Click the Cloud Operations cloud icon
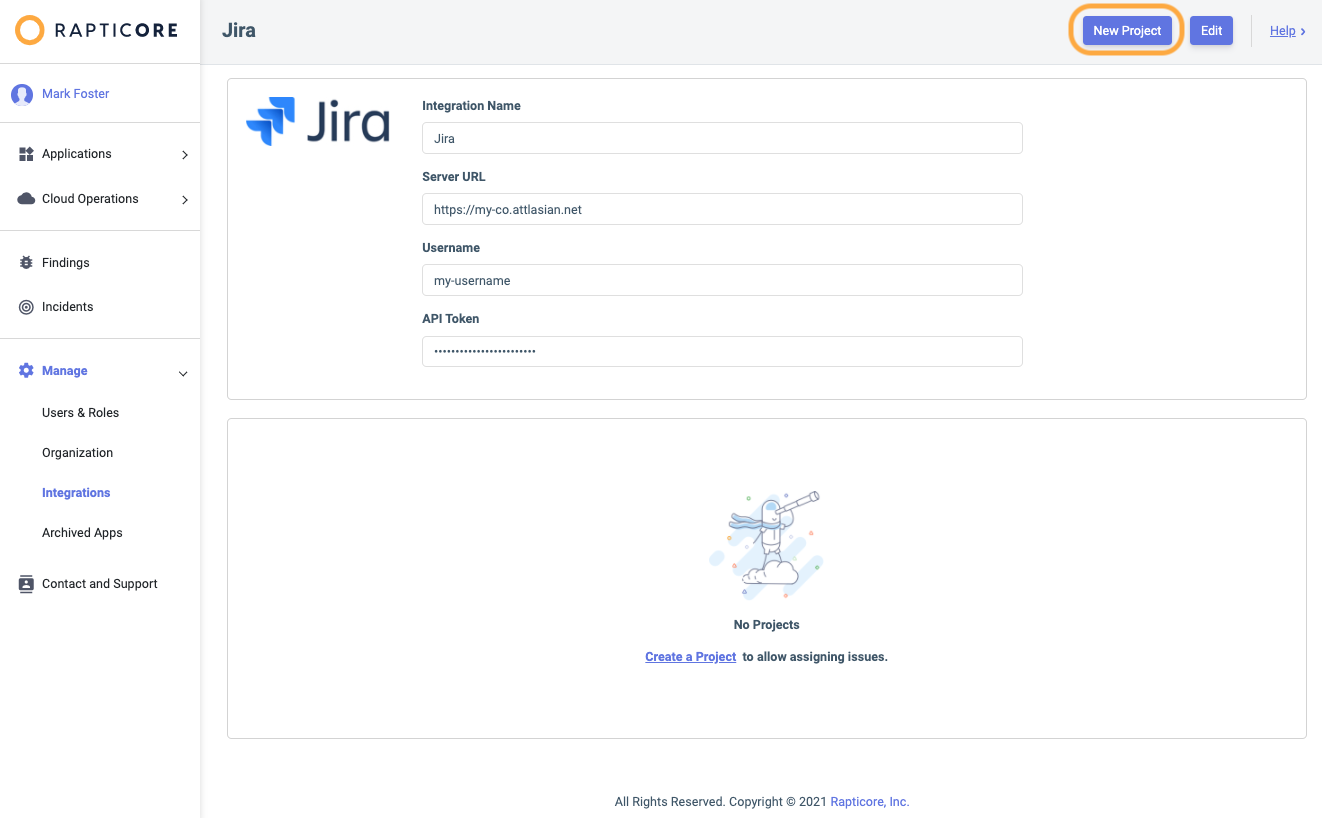 pyautogui.click(x=27, y=199)
